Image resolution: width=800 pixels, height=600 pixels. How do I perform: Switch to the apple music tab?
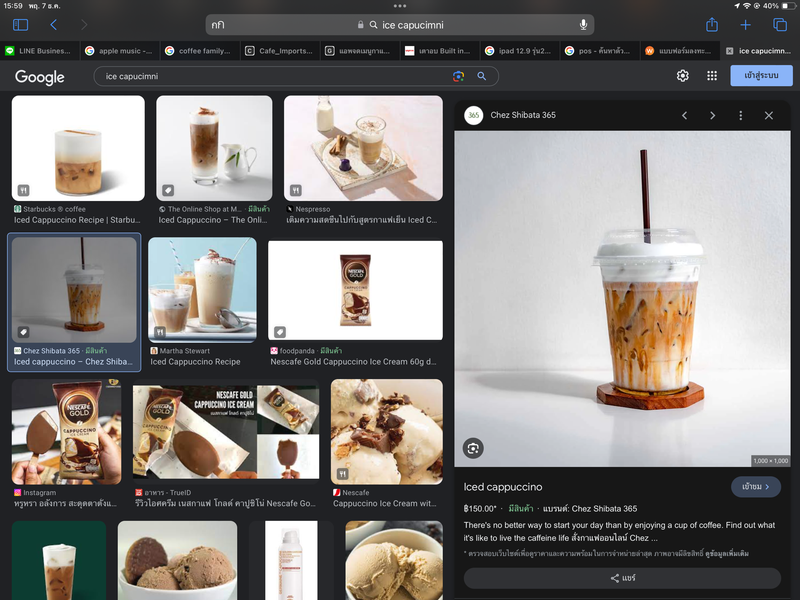pyautogui.click(x=119, y=50)
